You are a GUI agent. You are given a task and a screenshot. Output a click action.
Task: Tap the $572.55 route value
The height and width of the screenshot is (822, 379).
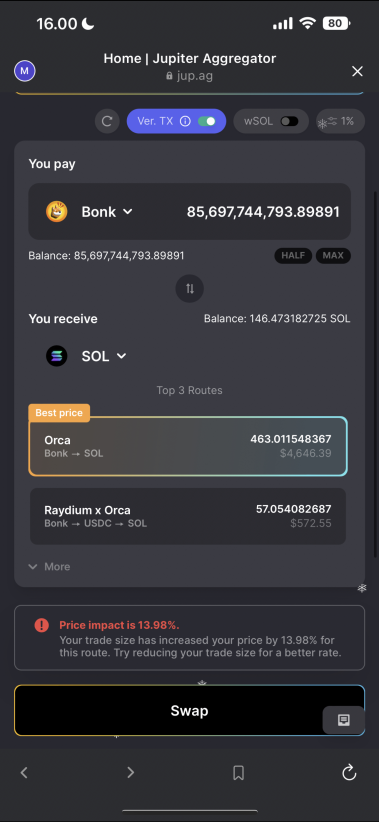(x=311, y=523)
